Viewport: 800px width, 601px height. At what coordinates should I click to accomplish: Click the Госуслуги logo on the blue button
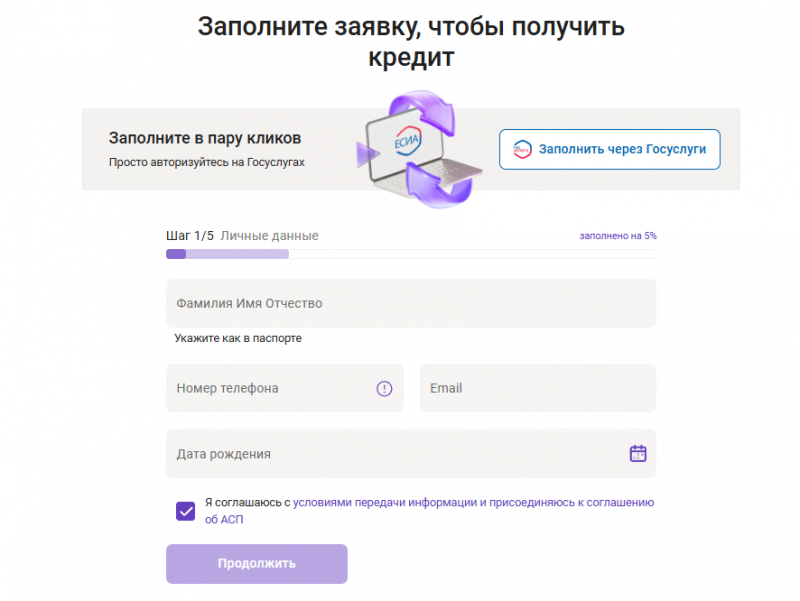point(521,148)
